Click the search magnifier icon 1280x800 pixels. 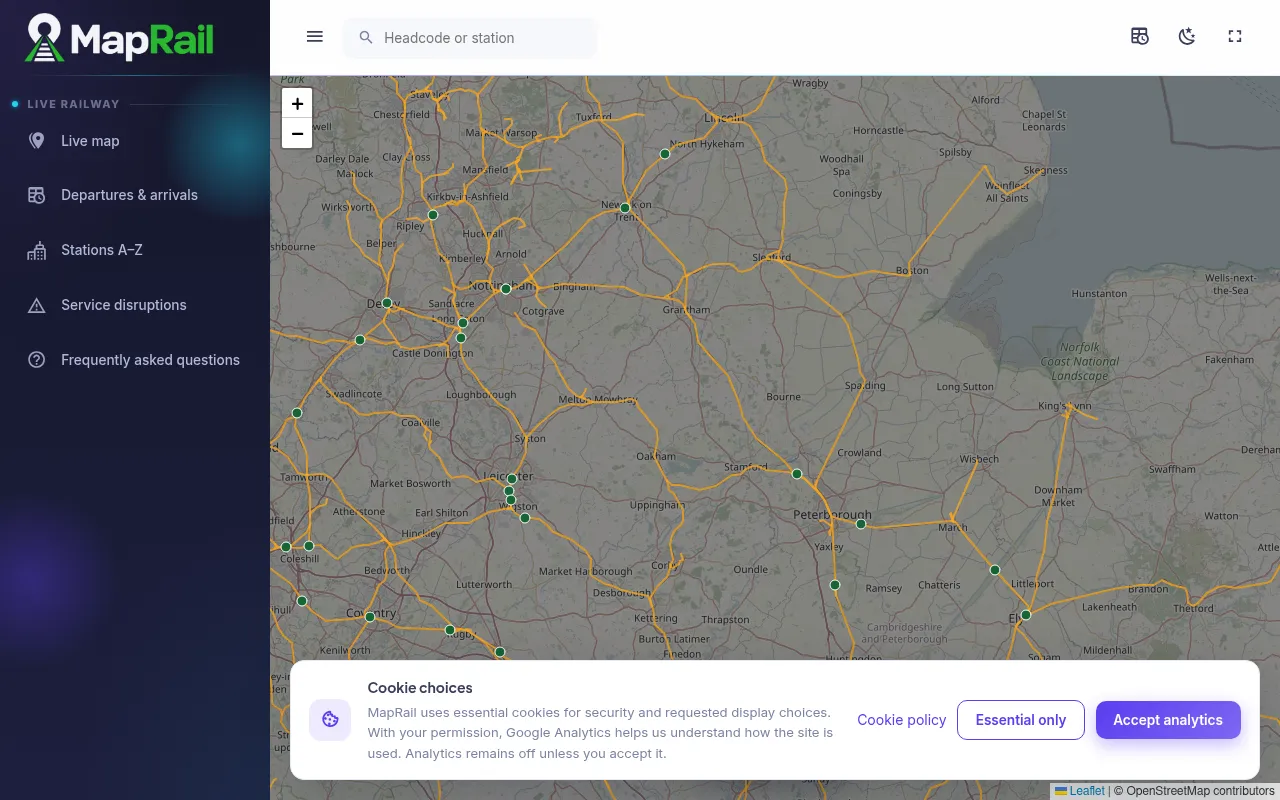pyautogui.click(x=366, y=38)
